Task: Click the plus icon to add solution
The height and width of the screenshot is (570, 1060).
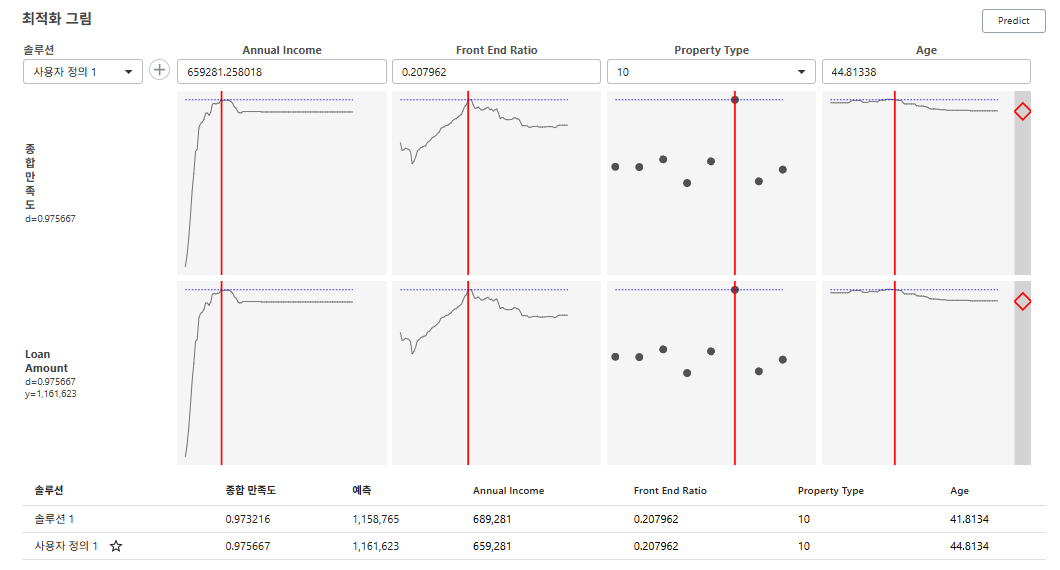Action: (160, 71)
